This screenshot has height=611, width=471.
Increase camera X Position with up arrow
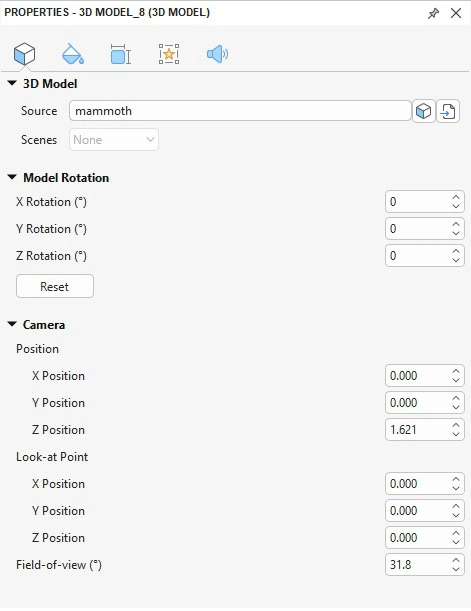pyautogui.click(x=456, y=371)
